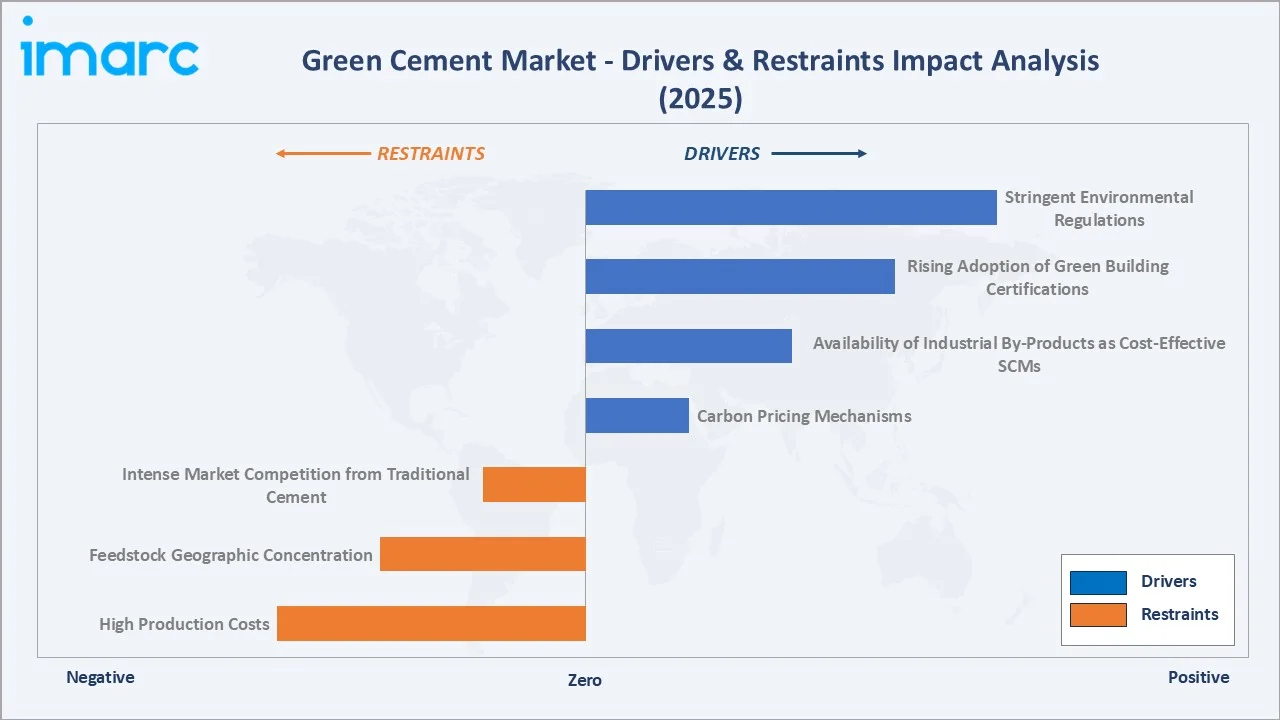Select the DRIVERS heading text
Image resolution: width=1280 pixels, height=720 pixels.
point(722,153)
